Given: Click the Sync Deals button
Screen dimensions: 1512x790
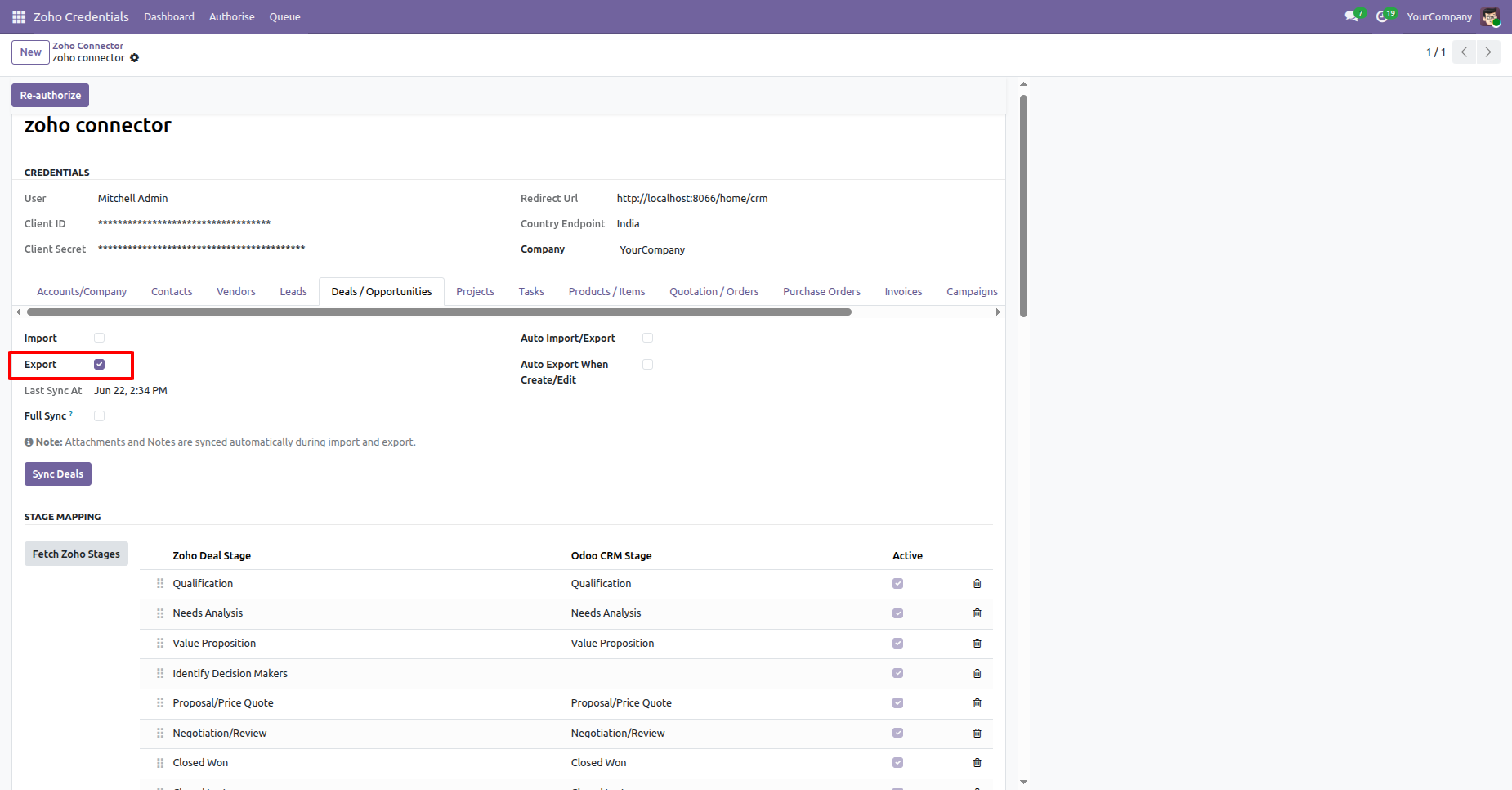Looking at the screenshot, I should 58,474.
